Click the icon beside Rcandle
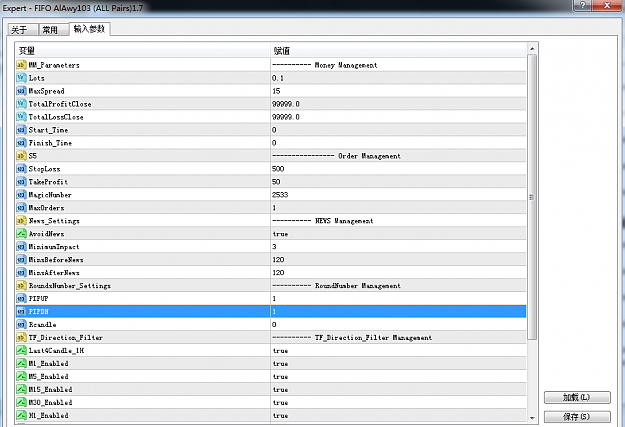 tap(22, 324)
